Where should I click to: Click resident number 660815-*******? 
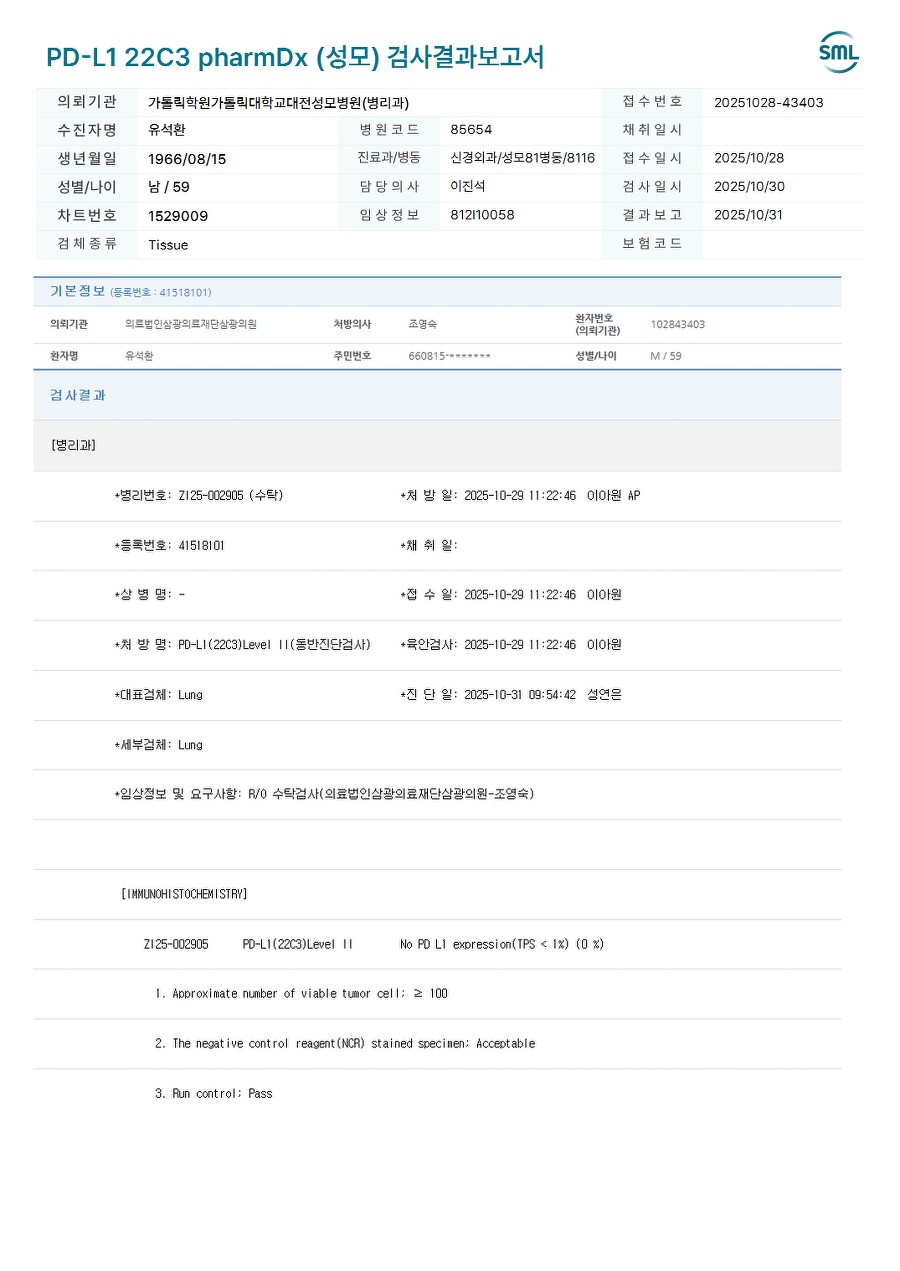click(449, 356)
